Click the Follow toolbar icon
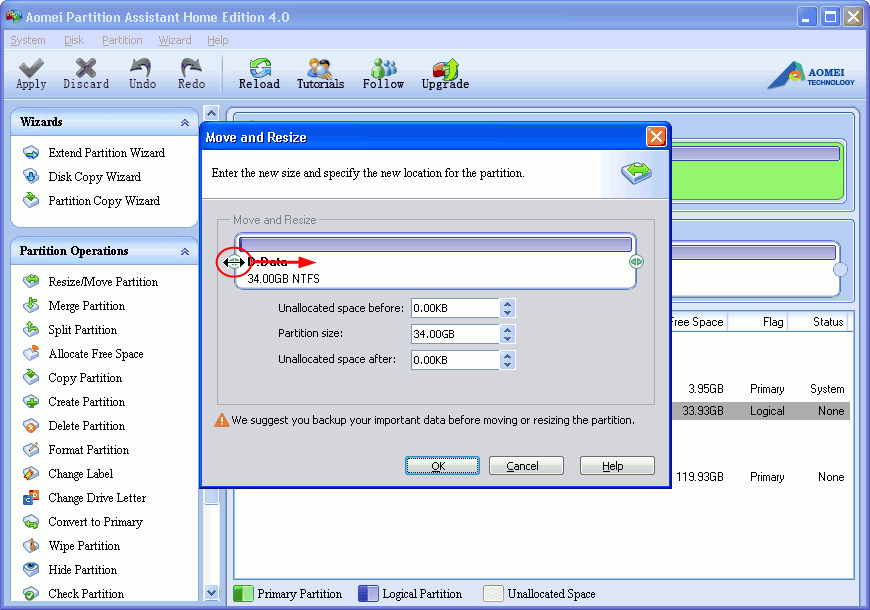870x610 pixels. [x=383, y=74]
